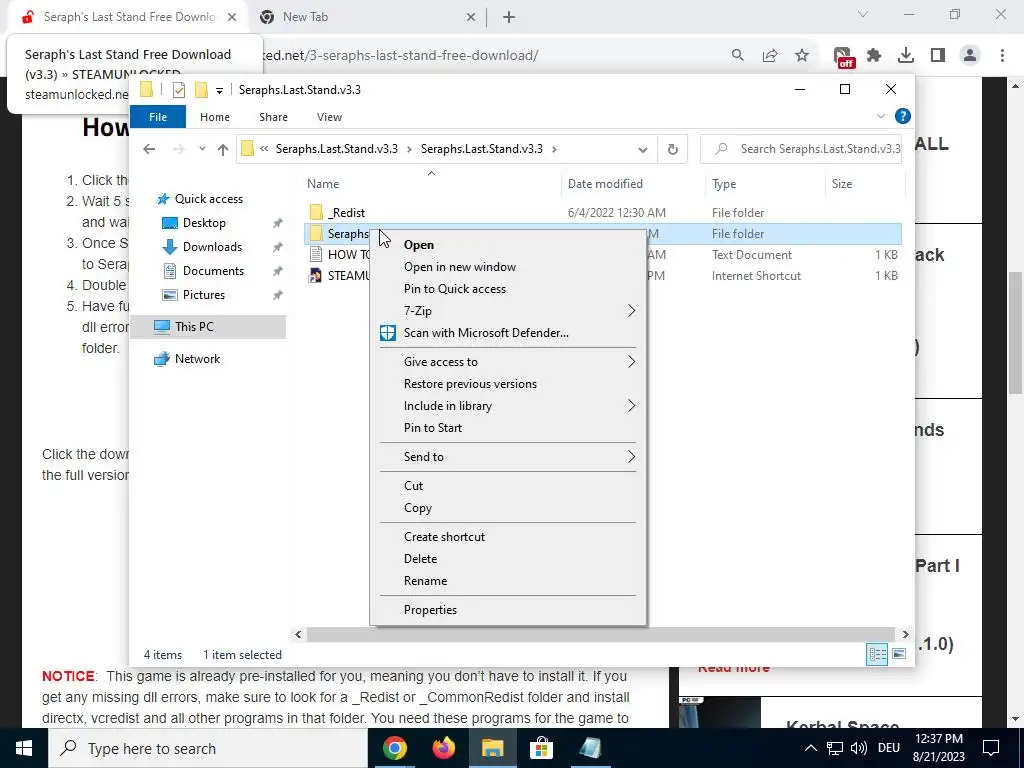
Task: Refresh the Explorer folder view
Action: (673, 150)
